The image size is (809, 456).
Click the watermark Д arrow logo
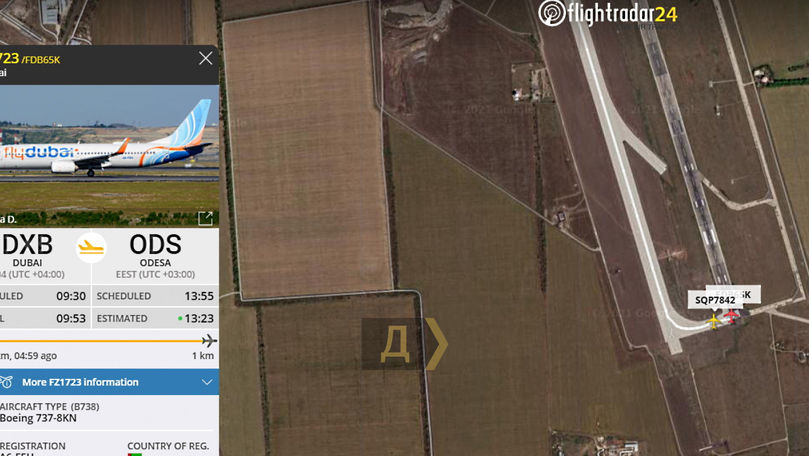click(404, 344)
